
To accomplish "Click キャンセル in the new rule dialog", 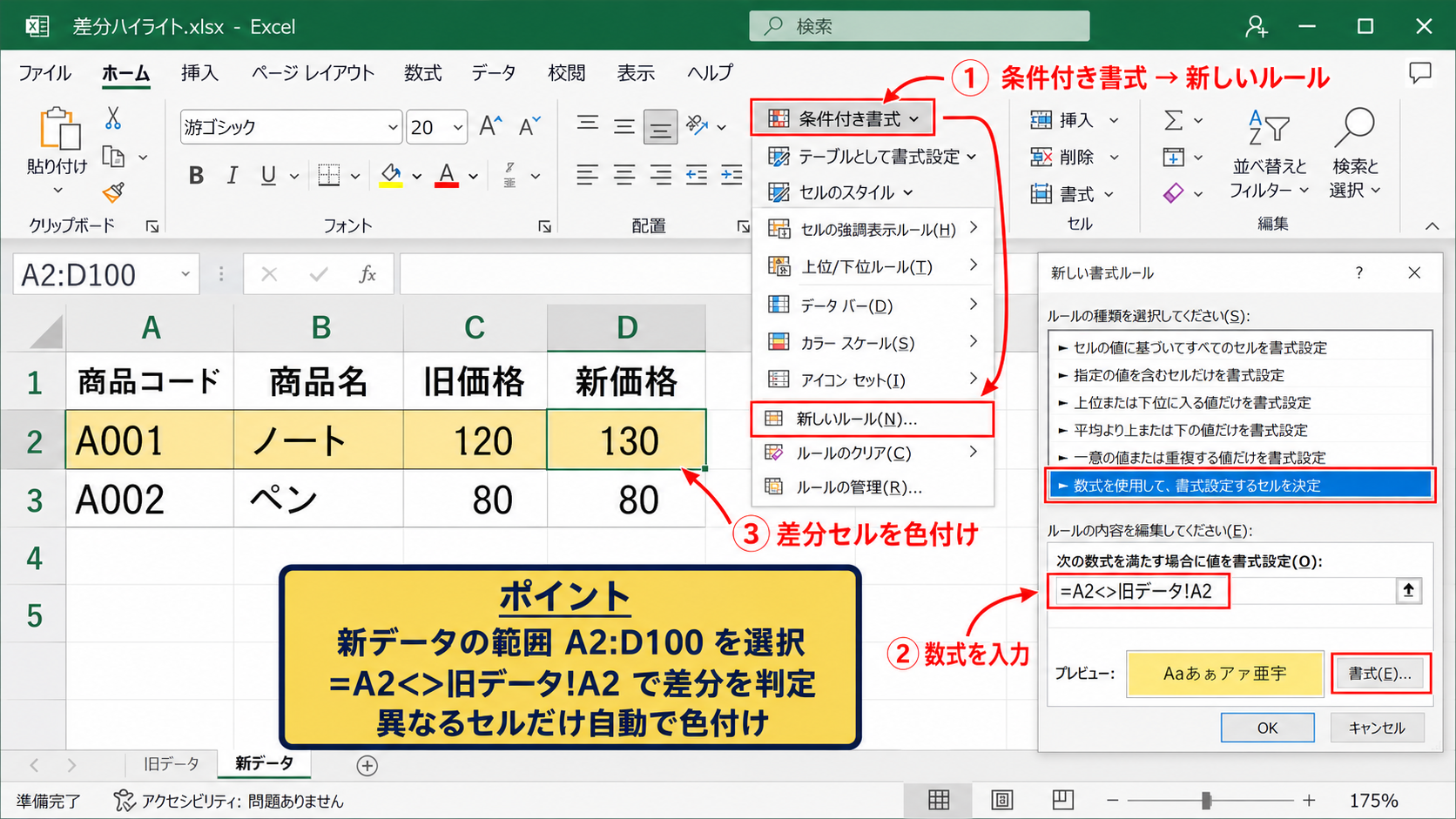I will pyautogui.click(x=1377, y=728).
